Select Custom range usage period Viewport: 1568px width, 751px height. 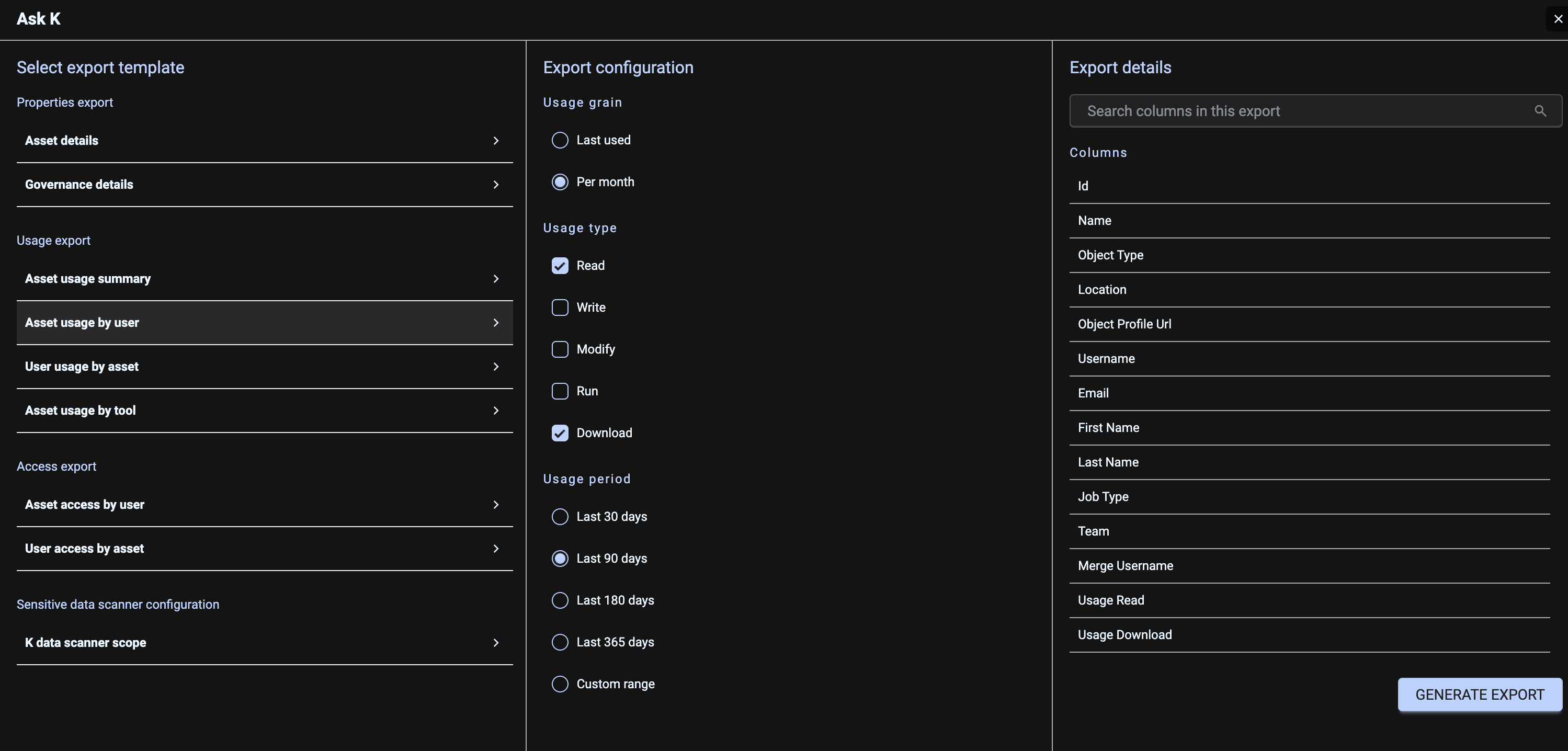pyautogui.click(x=560, y=684)
